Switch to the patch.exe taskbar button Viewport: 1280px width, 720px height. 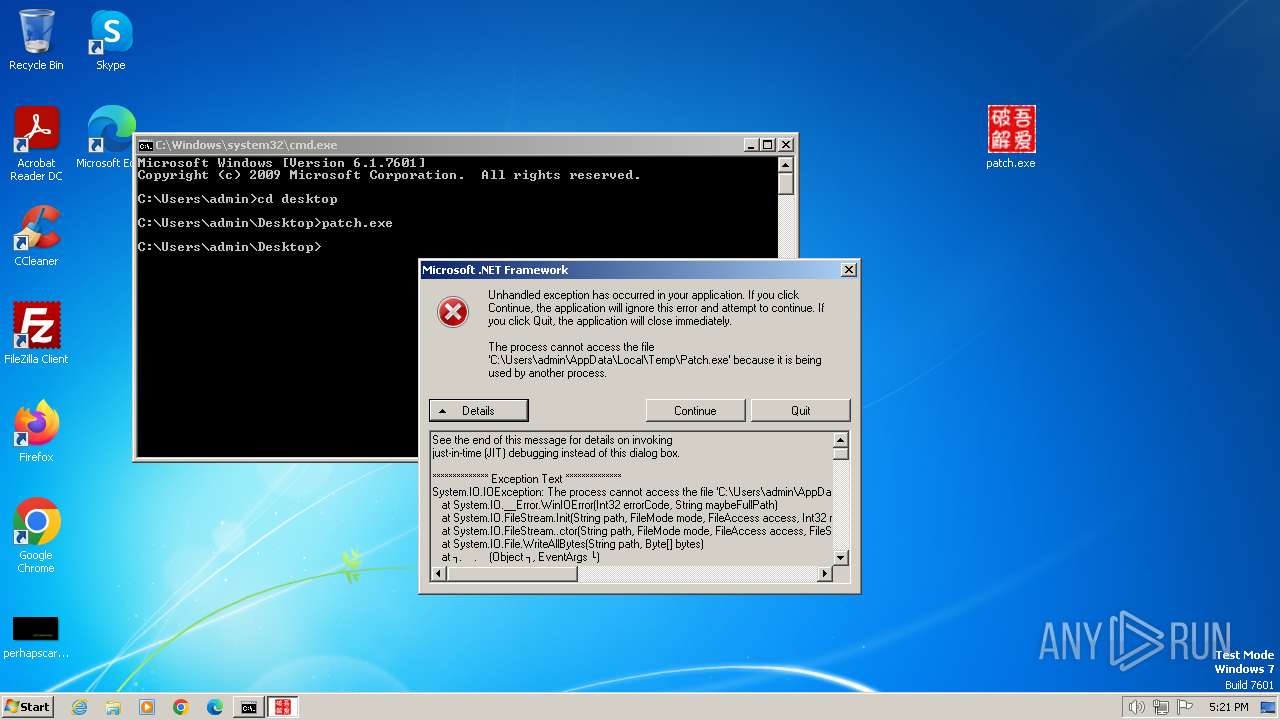tap(282, 707)
